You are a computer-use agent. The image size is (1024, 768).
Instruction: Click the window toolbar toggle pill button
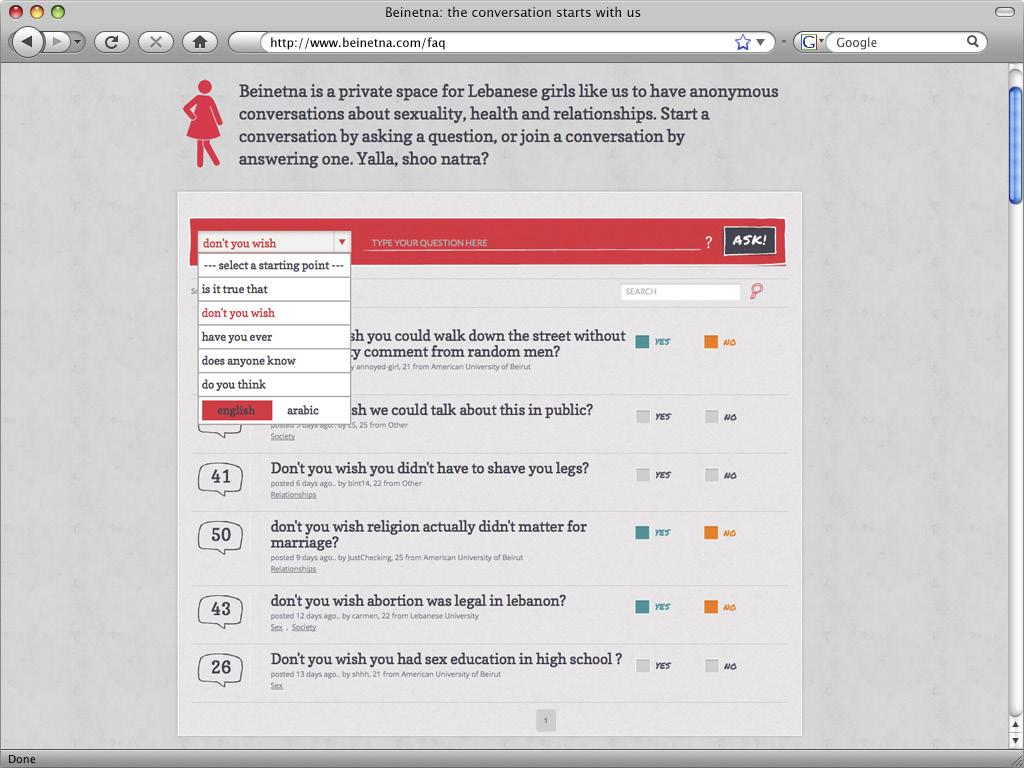pyautogui.click(x=1004, y=12)
